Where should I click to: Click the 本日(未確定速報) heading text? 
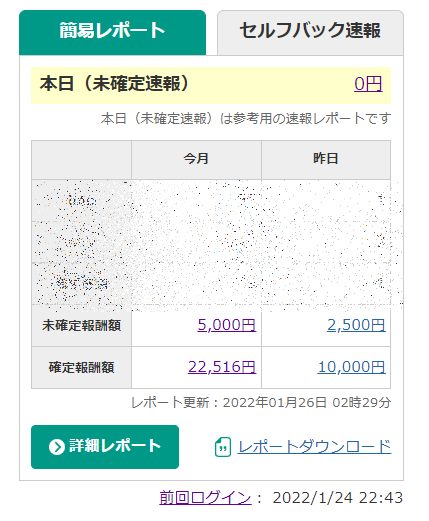pos(114,84)
